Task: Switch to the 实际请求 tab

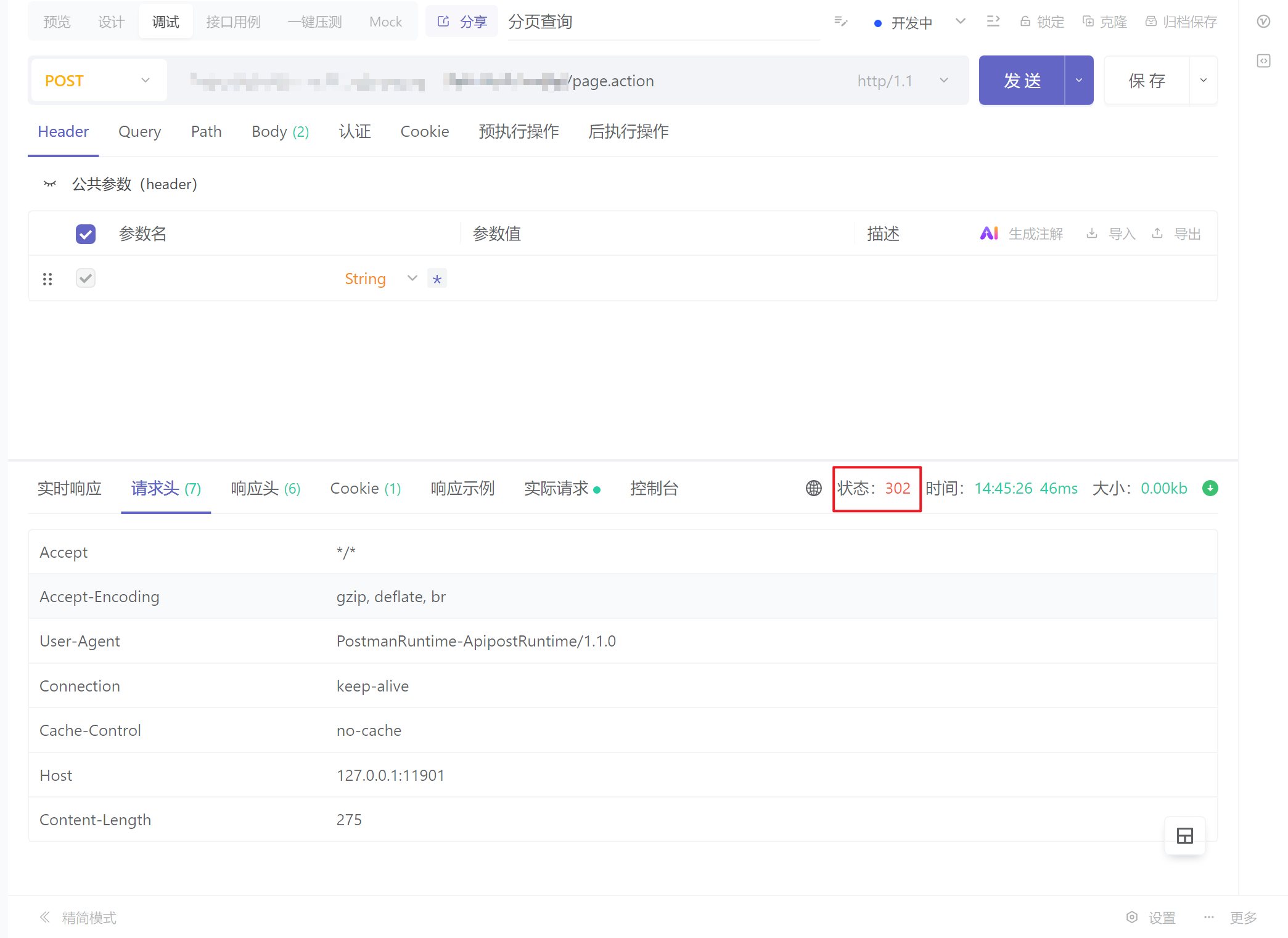Action: pos(562,488)
